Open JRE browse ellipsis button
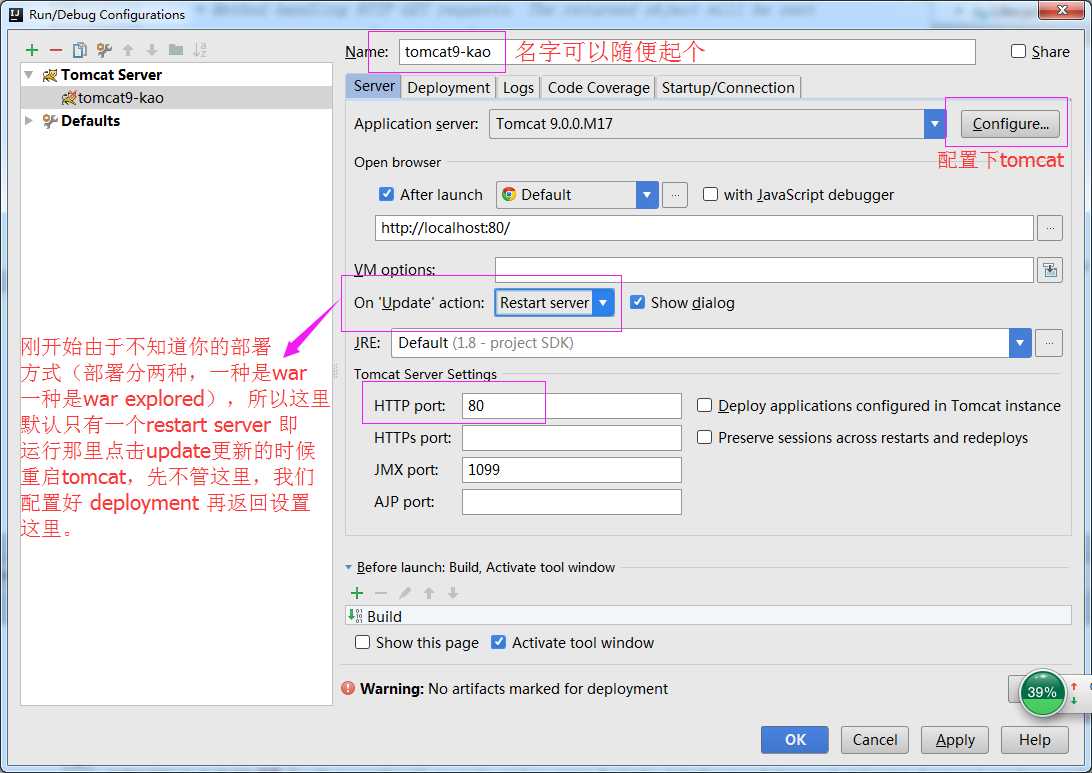Screen dimensions: 1092x773 tap(1049, 343)
